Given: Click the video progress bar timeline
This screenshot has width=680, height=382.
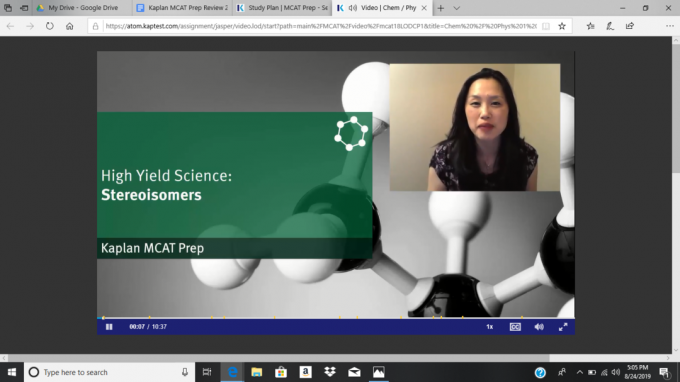Looking at the screenshot, I should tap(336, 318).
